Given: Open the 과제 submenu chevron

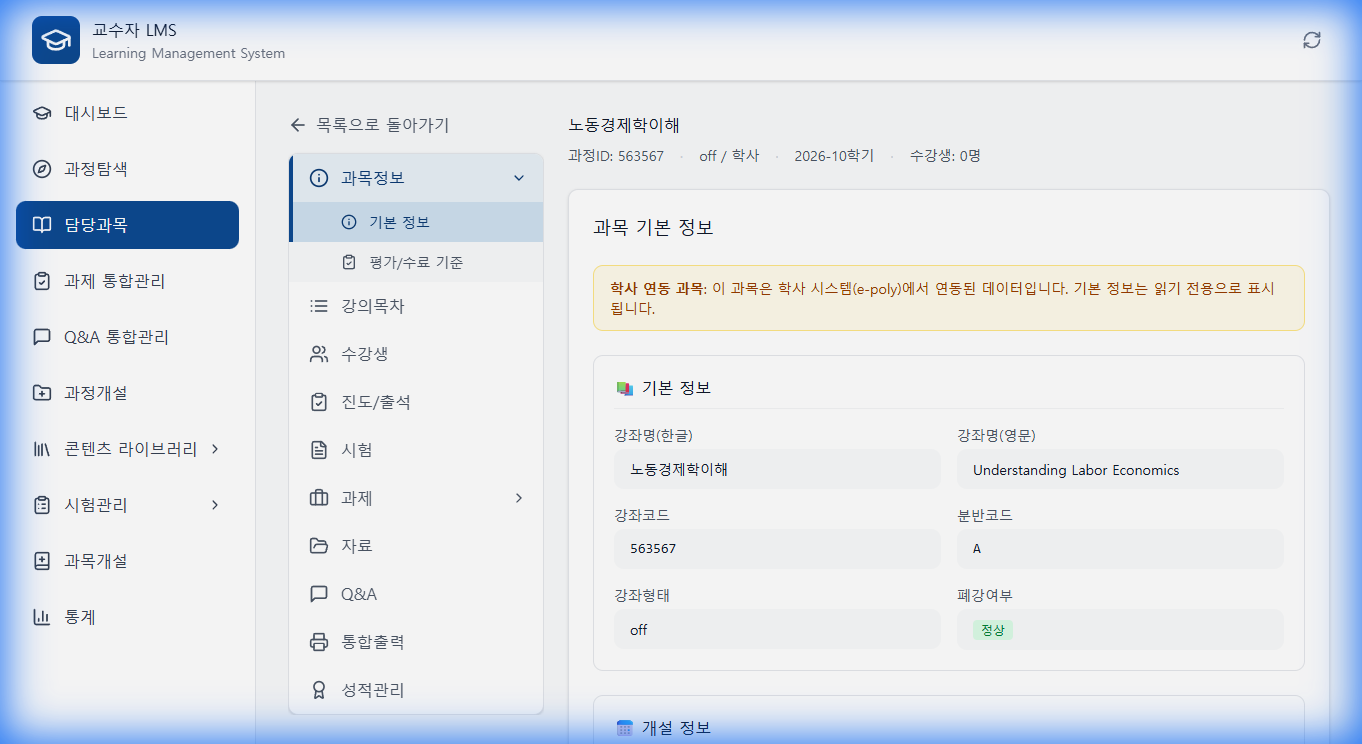Looking at the screenshot, I should tap(519, 497).
